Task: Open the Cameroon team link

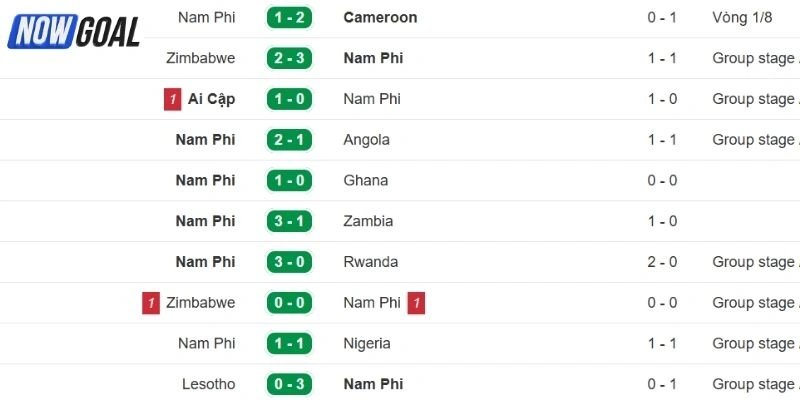Action: [x=380, y=18]
